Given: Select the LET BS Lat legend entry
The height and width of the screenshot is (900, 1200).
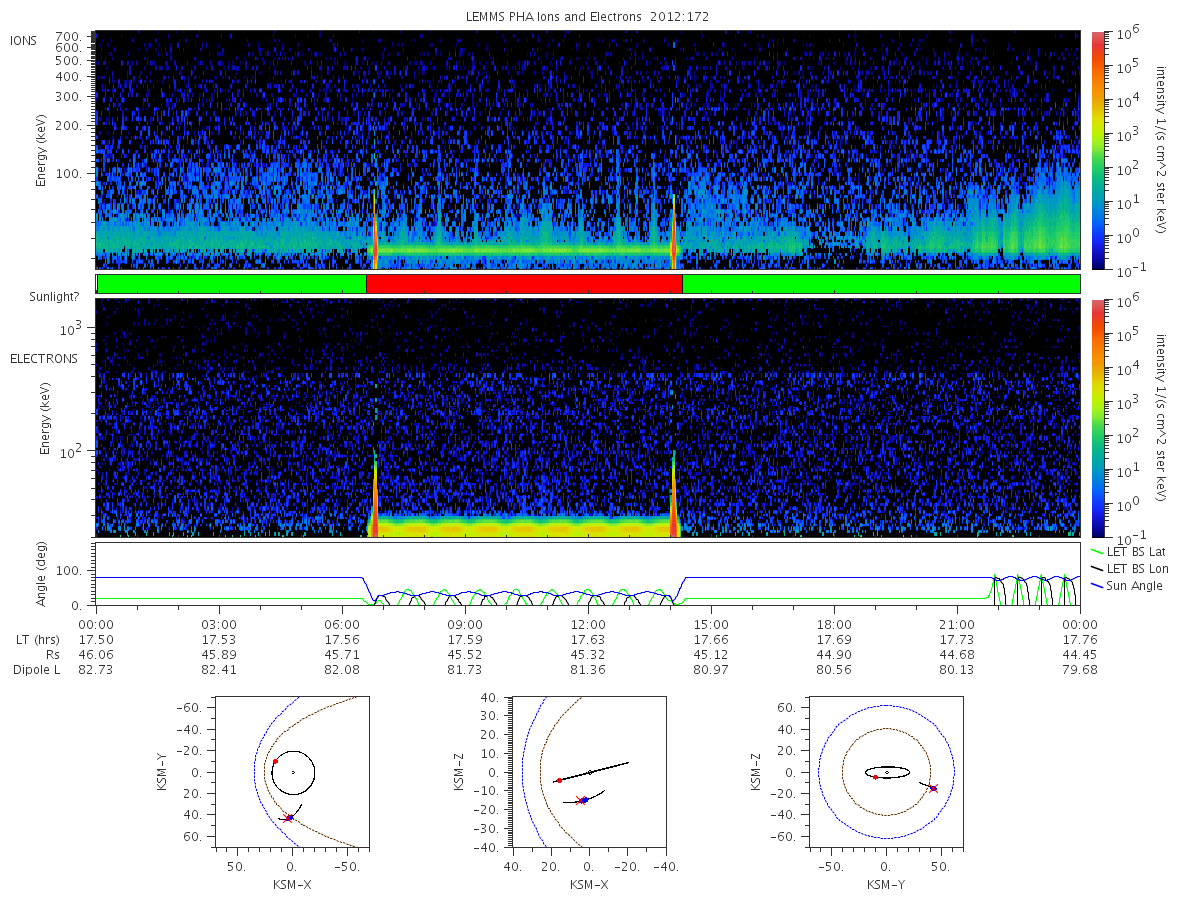Looking at the screenshot, I should pos(1137,551).
